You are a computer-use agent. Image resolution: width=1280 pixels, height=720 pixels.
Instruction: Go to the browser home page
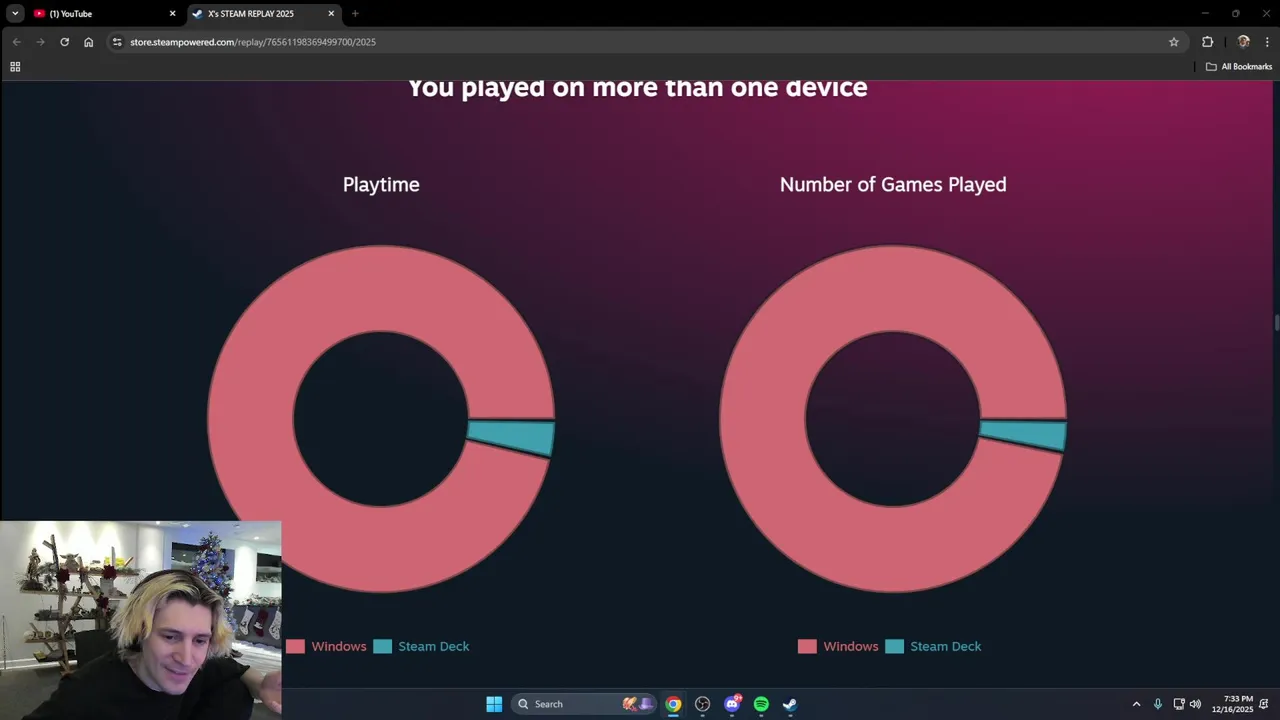[x=88, y=42]
